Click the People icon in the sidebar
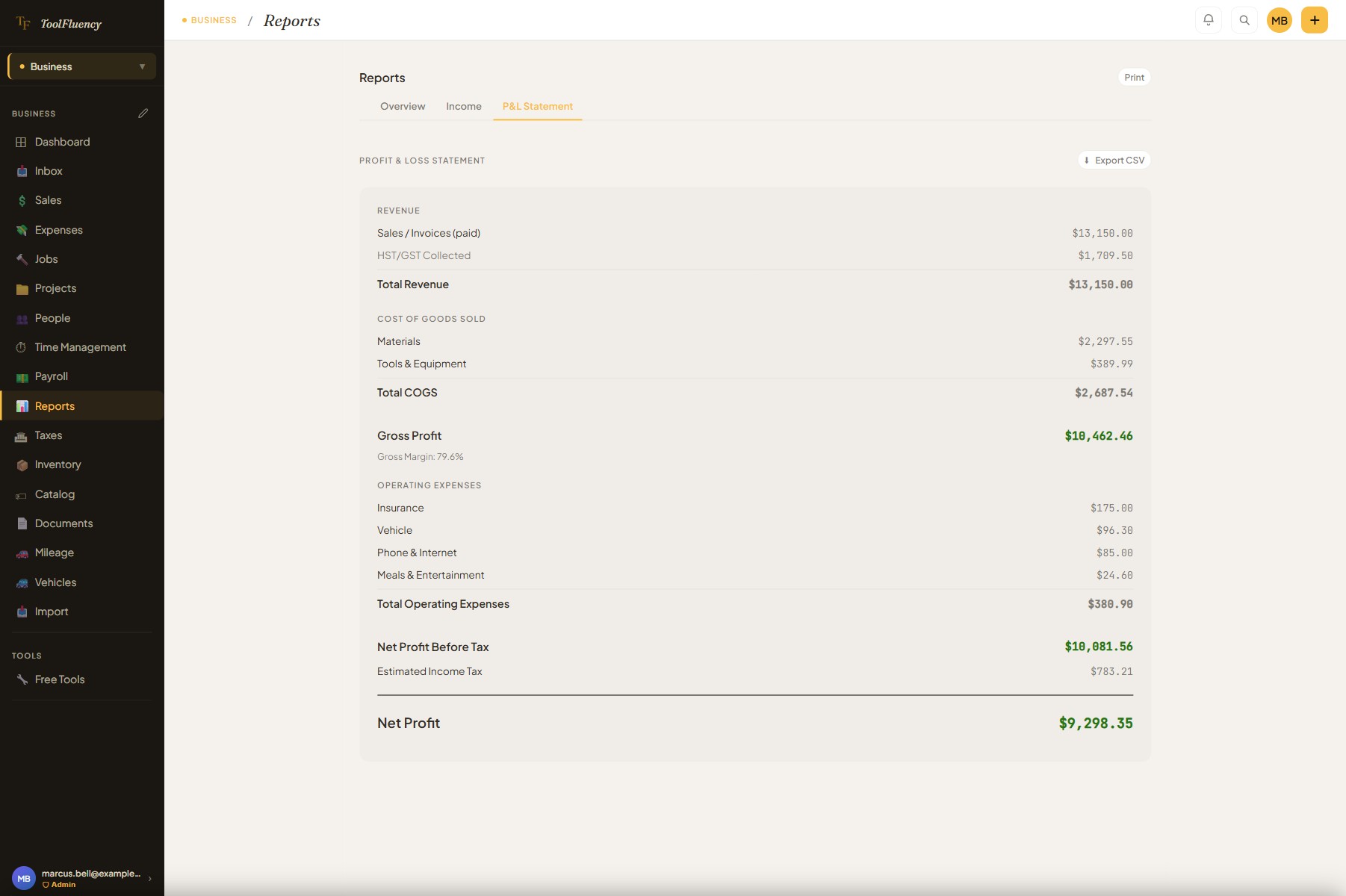Image resolution: width=1346 pixels, height=896 pixels. coord(22,318)
